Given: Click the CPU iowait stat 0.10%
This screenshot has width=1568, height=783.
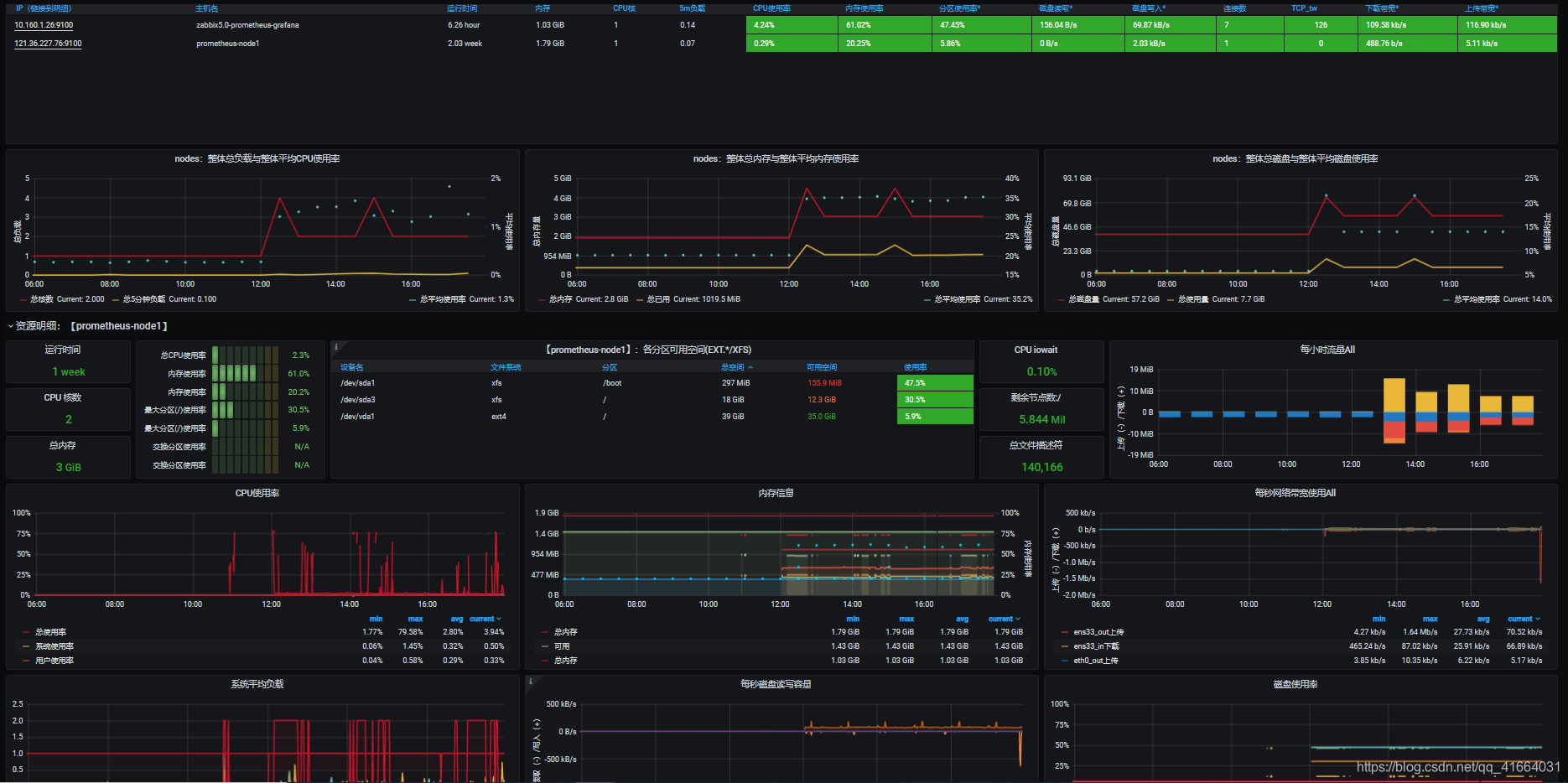Looking at the screenshot, I should point(1041,371).
